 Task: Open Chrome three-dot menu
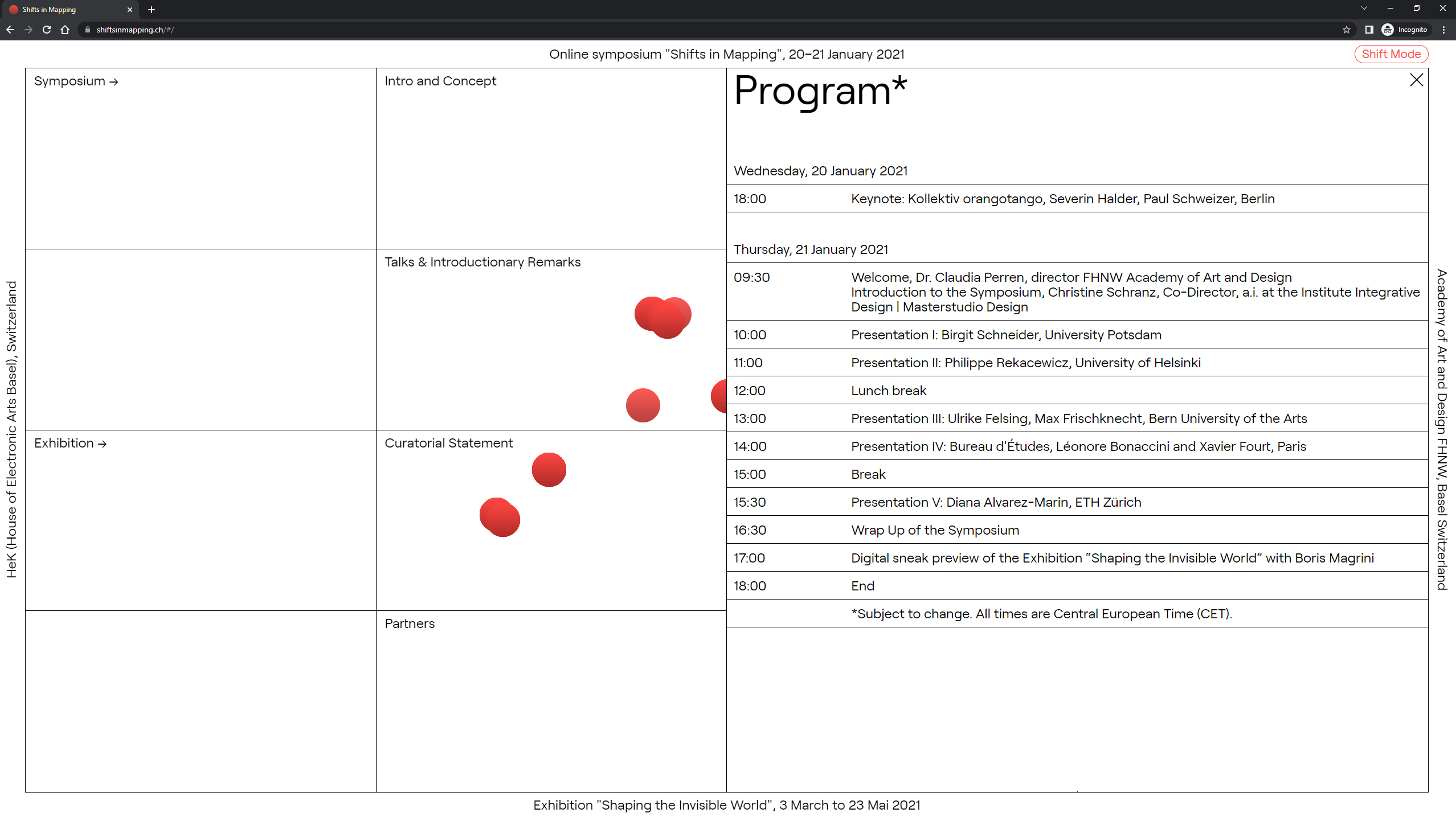tap(1443, 30)
